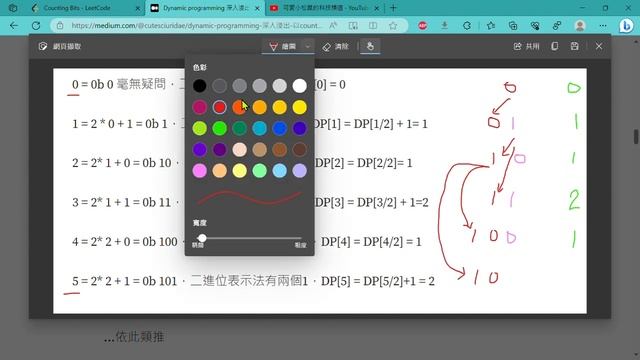Pick the bright yellow swatch in second row

(x=300, y=107)
